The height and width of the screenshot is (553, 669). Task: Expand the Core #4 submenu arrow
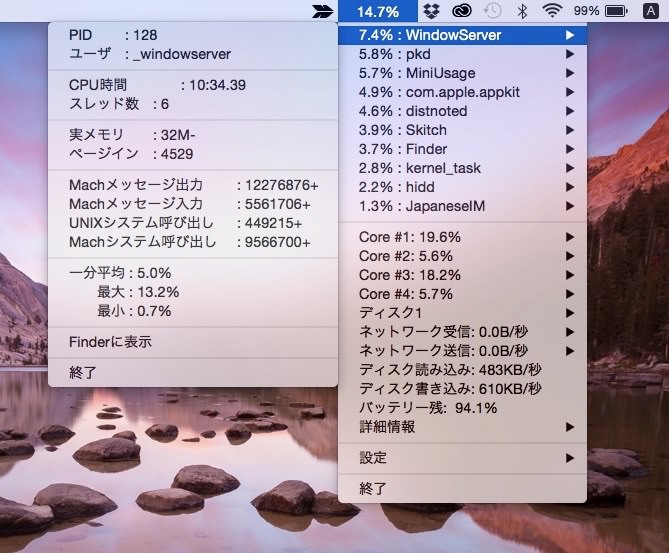[570, 294]
